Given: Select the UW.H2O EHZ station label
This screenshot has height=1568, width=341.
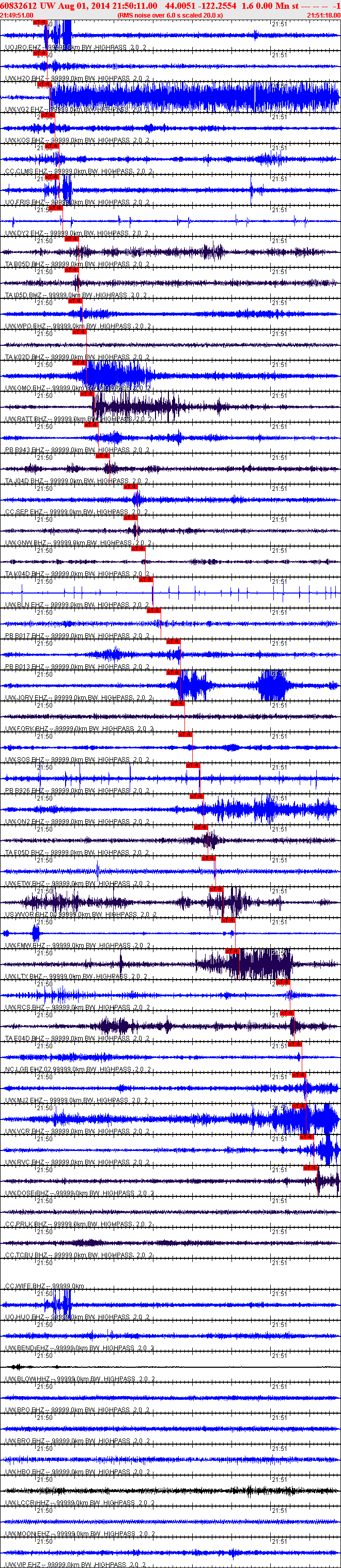Looking at the screenshot, I should coord(75,78).
